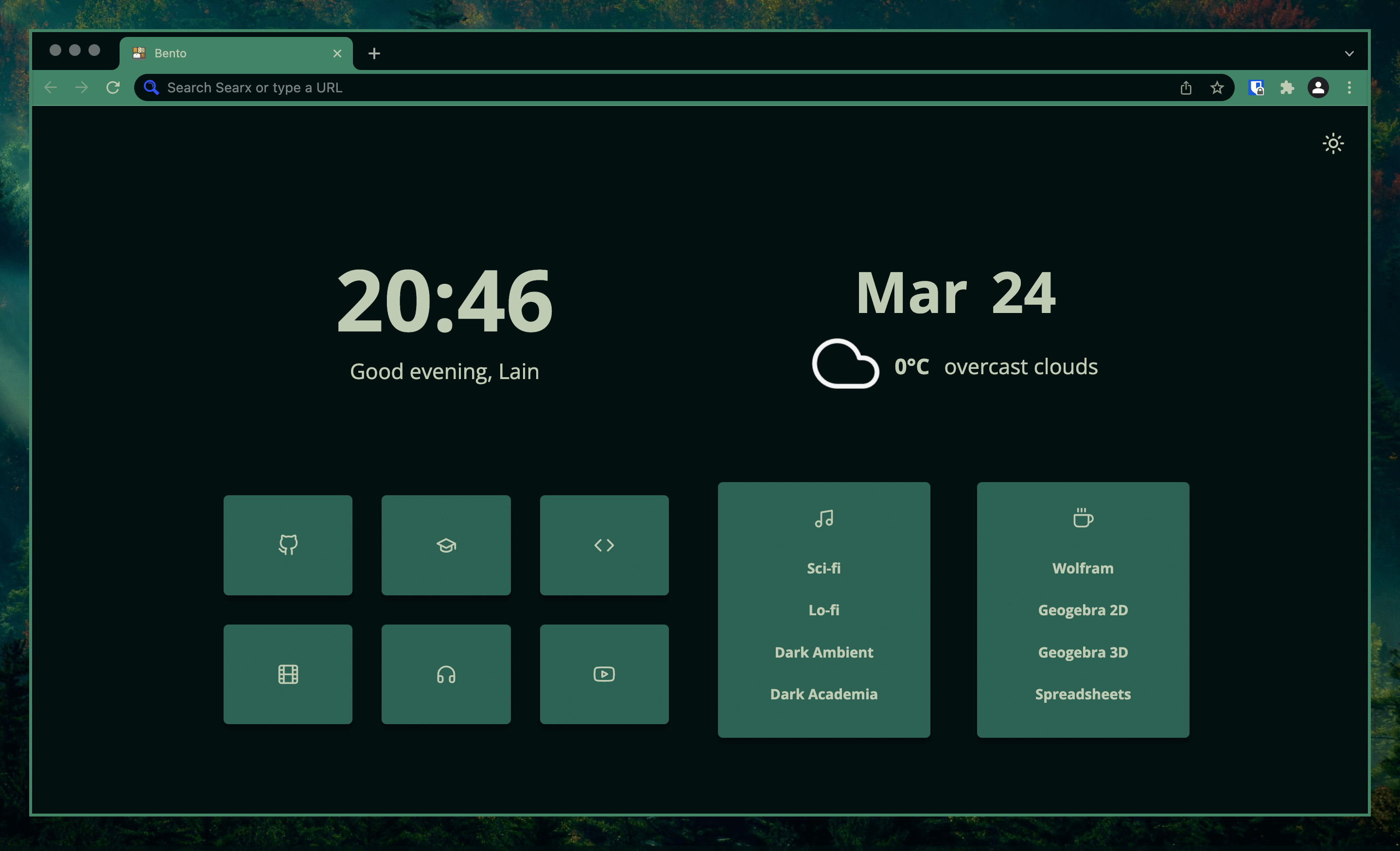Screen dimensions: 1400x851
Task: Open the headphones tile
Action: (x=445, y=674)
